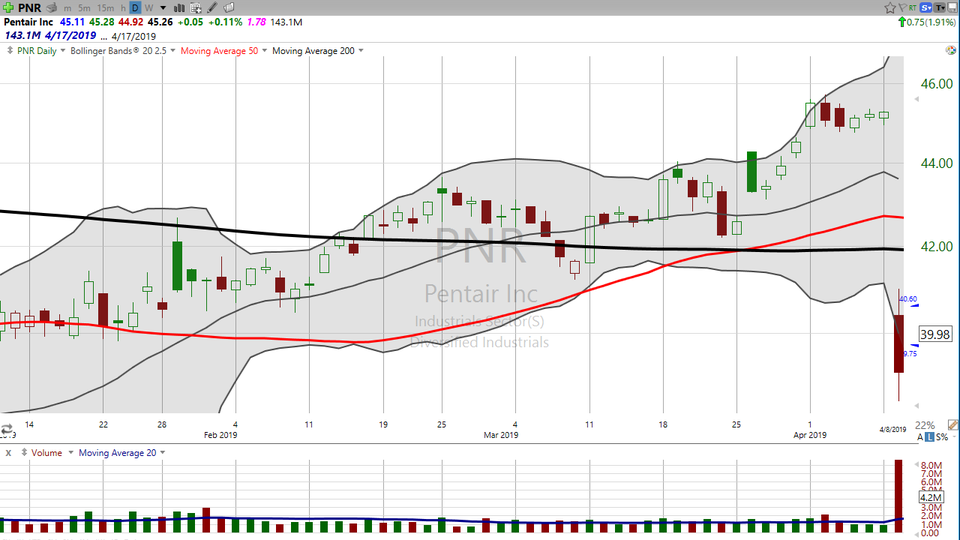This screenshot has height=540, width=960.
Task: Click the PNR Daily plot label
Action: (37, 51)
